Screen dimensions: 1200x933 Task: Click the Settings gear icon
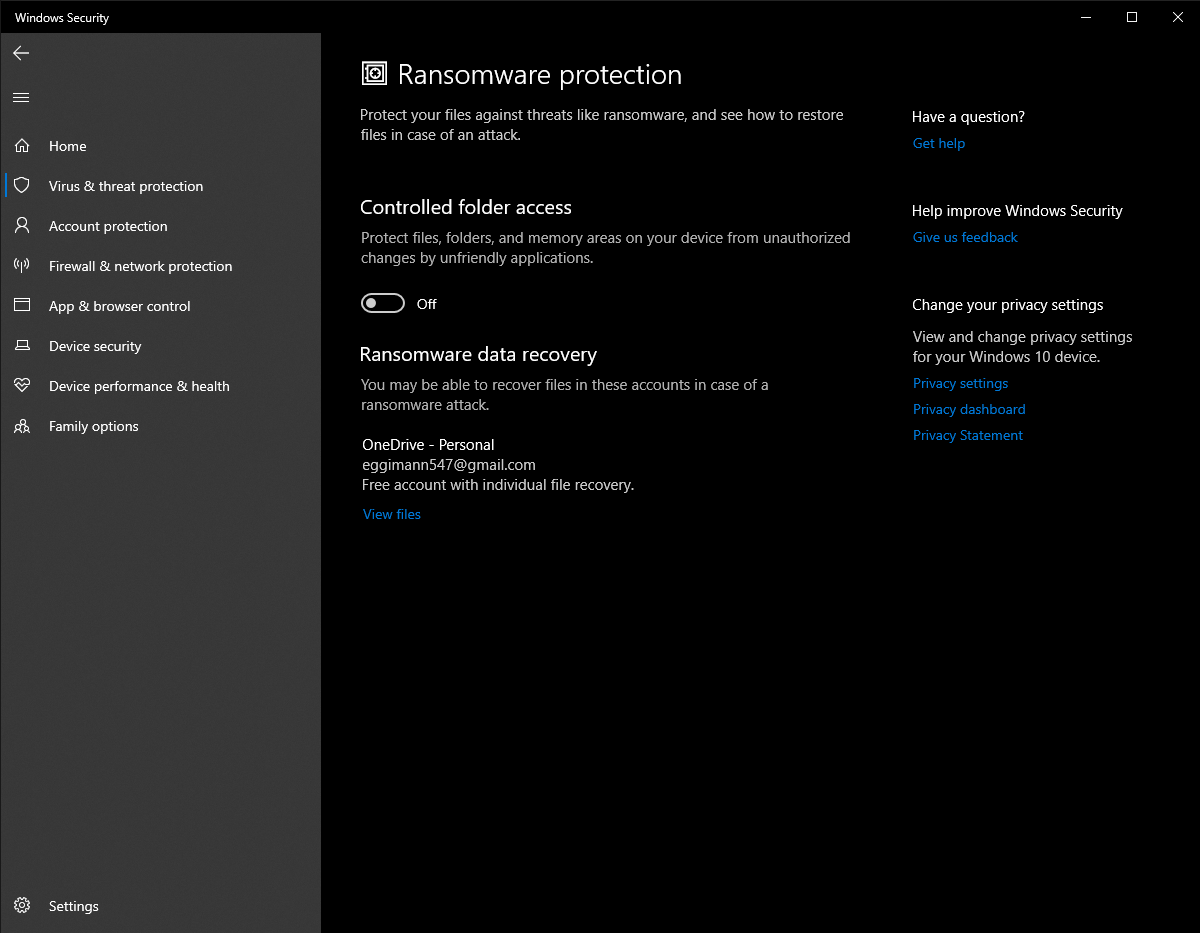tap(22, 906)
